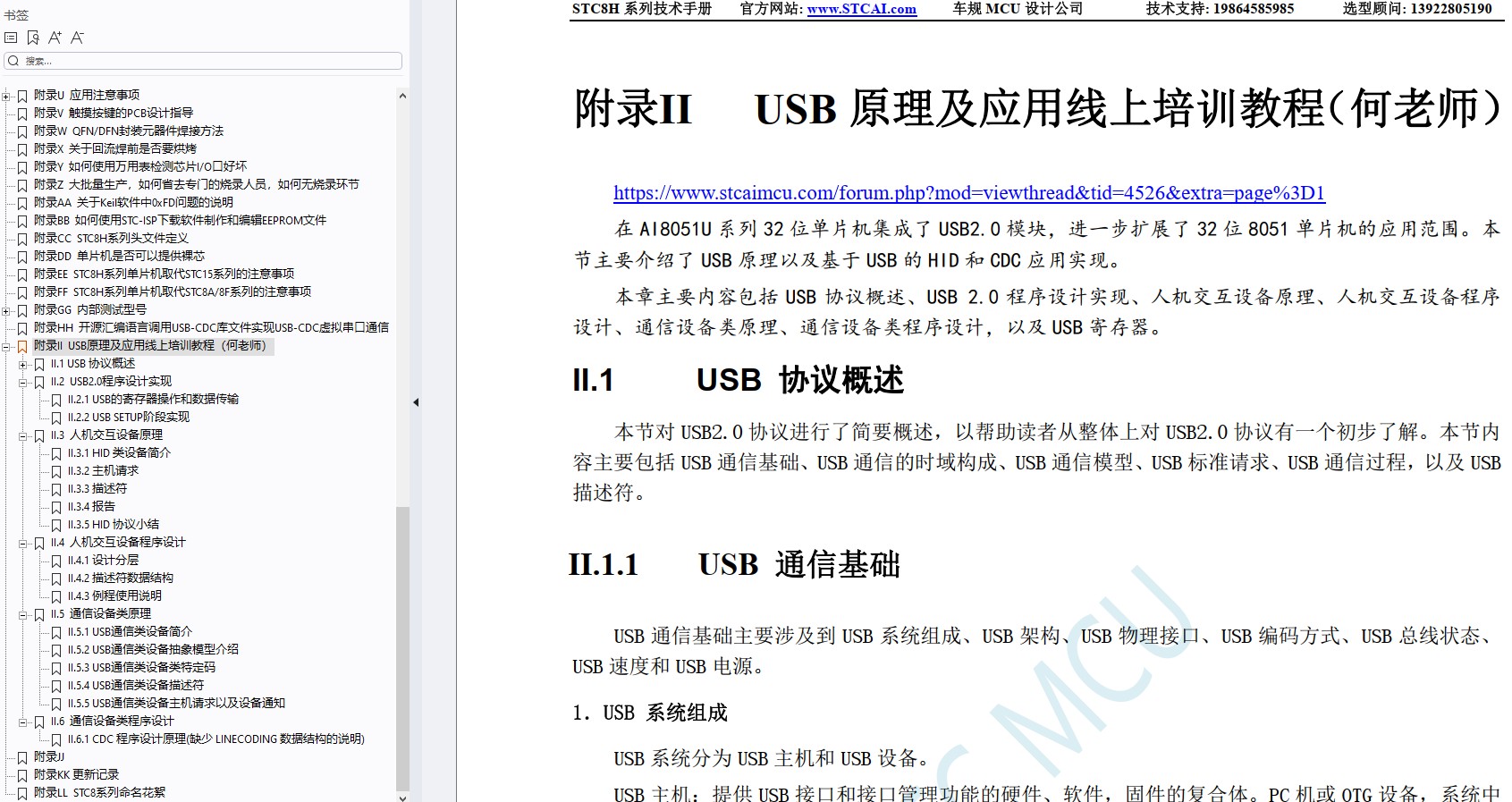Click the bookmark icon beside 附录CC STC8H系列头文件定义
1512x802 pixels.
pos(22,239)
